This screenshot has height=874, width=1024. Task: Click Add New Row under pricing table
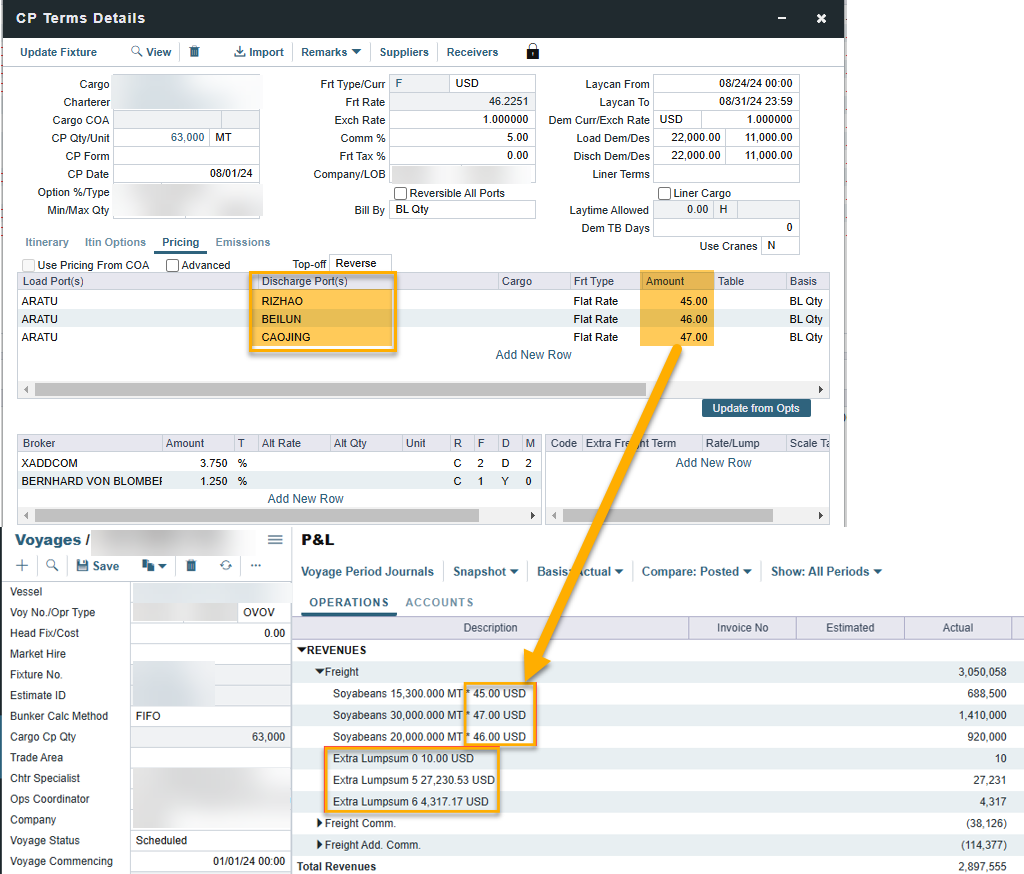533,355
